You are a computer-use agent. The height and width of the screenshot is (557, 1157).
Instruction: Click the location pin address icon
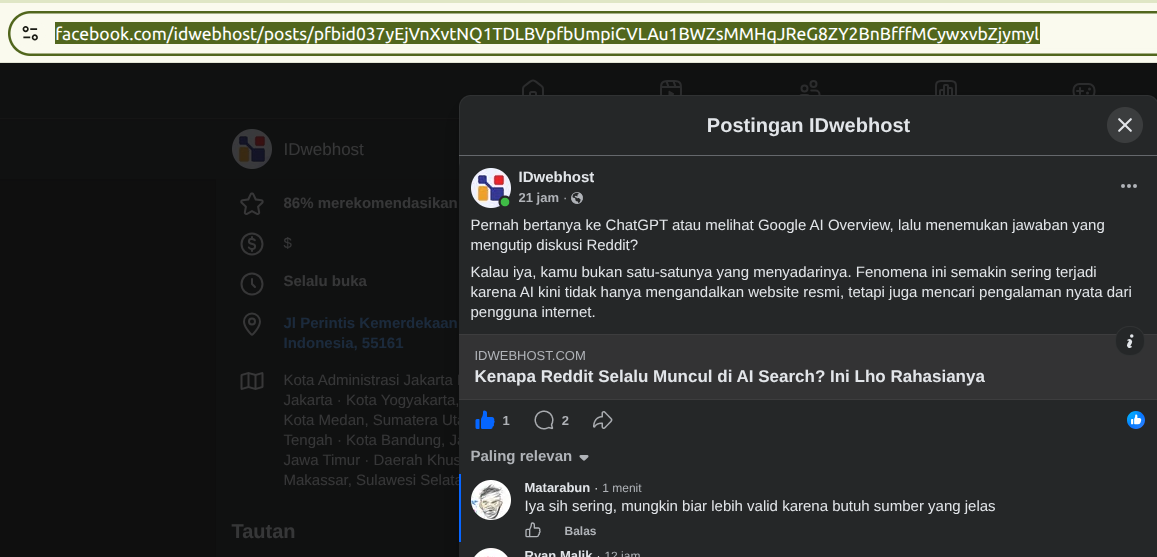pyautogui.click(x=252, y=324)
